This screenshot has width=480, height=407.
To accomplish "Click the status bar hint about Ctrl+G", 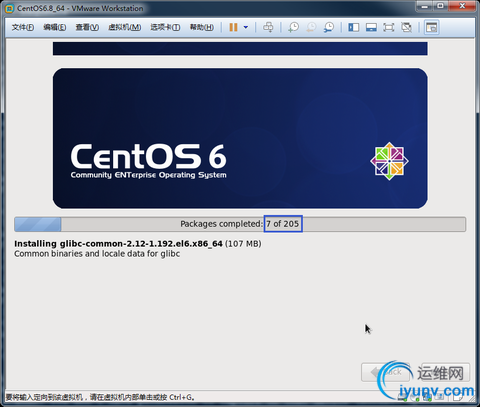I will [x=100, y=397].
